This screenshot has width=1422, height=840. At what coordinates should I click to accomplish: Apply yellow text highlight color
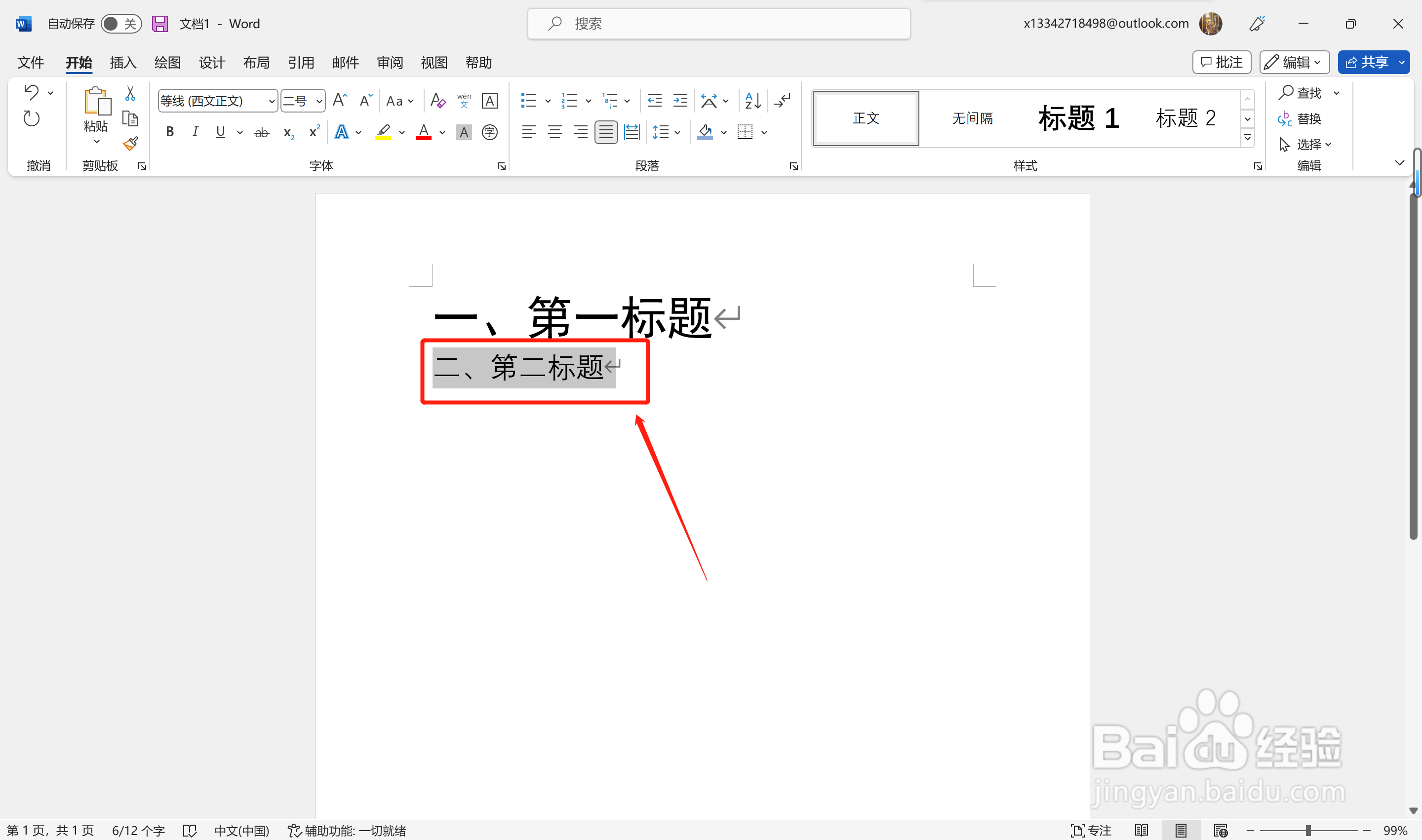tap(383, 132)
